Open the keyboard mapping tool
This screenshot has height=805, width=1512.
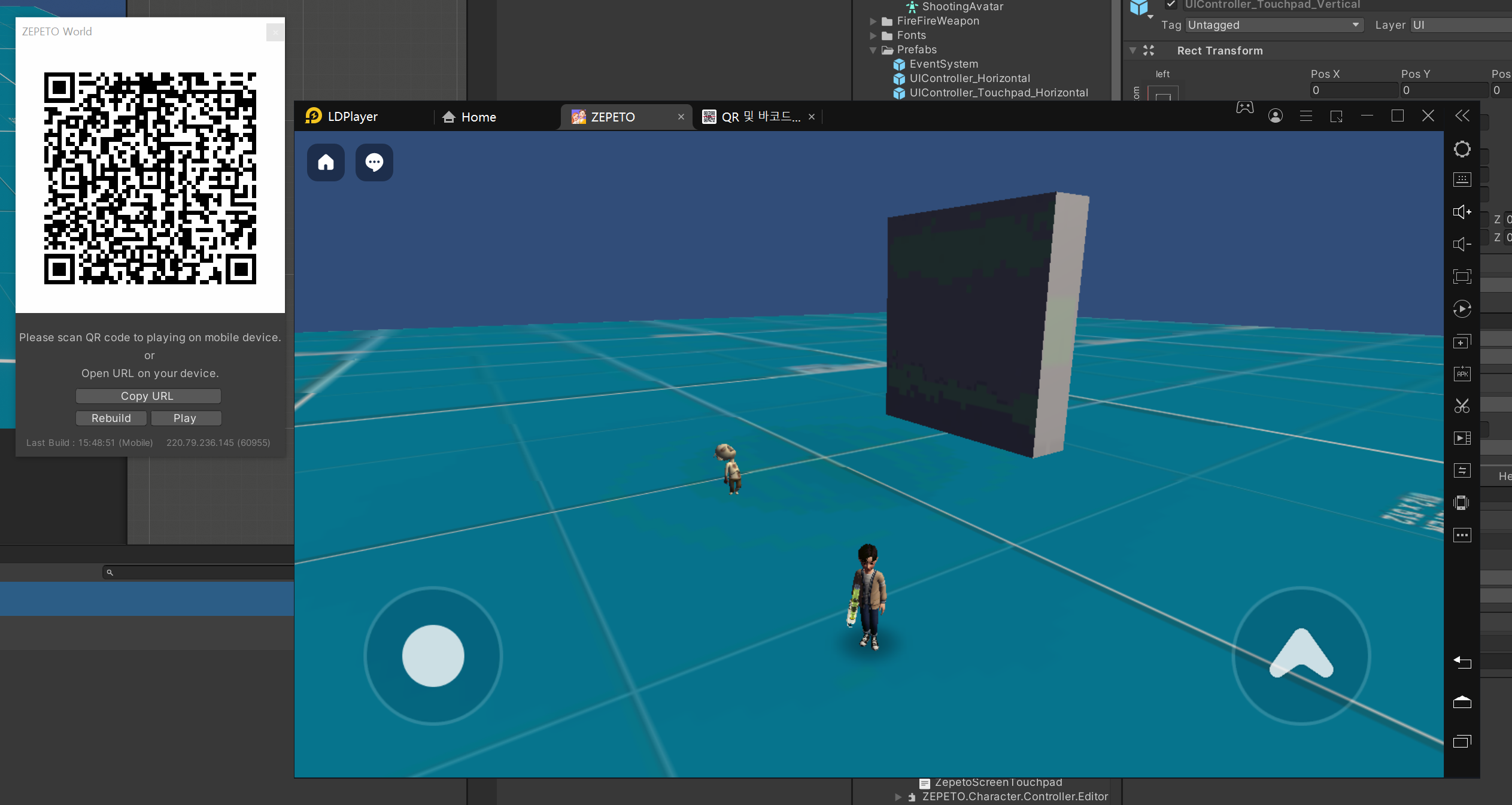point(1462,179)
